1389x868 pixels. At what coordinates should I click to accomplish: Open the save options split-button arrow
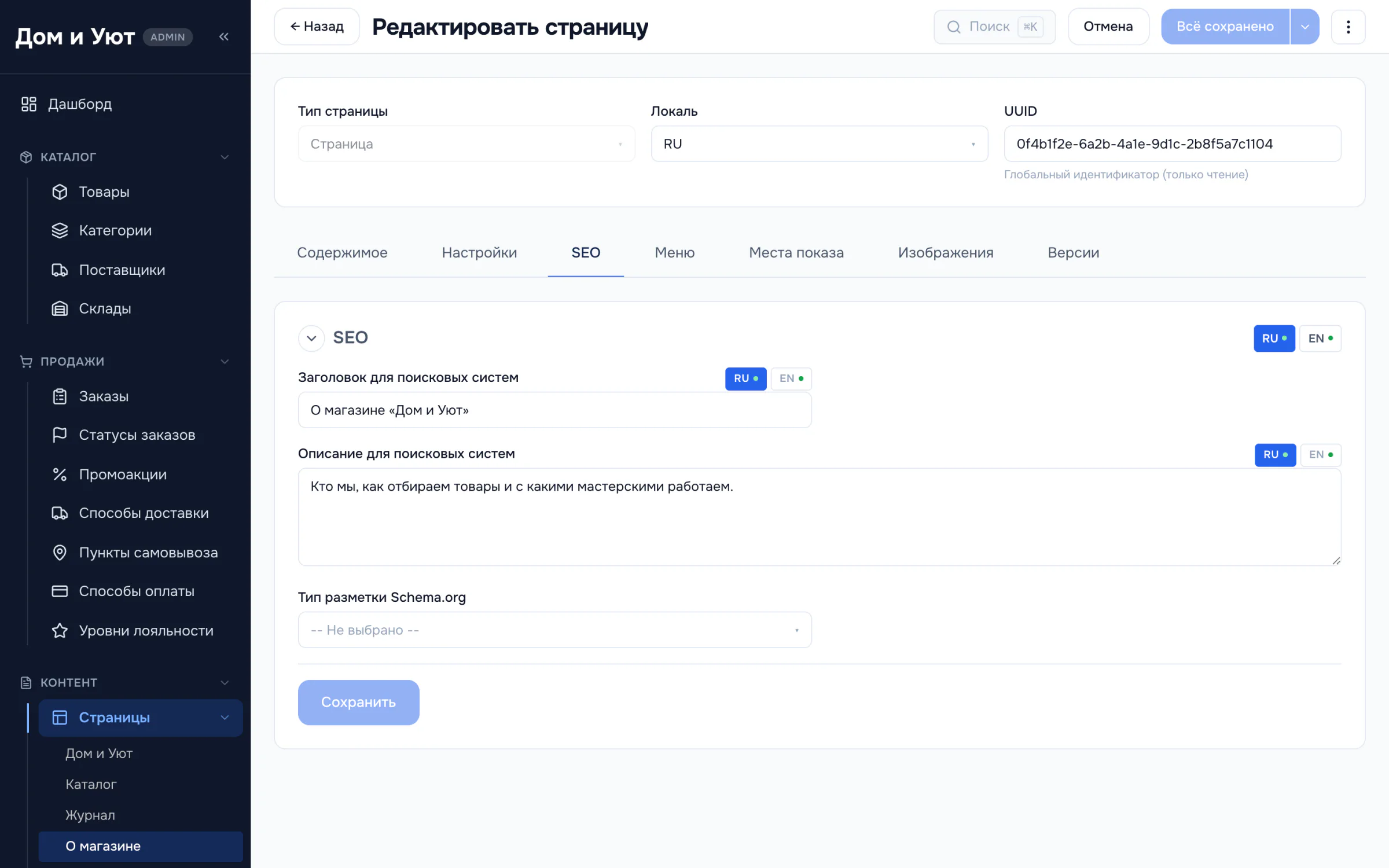point(1305,27)
